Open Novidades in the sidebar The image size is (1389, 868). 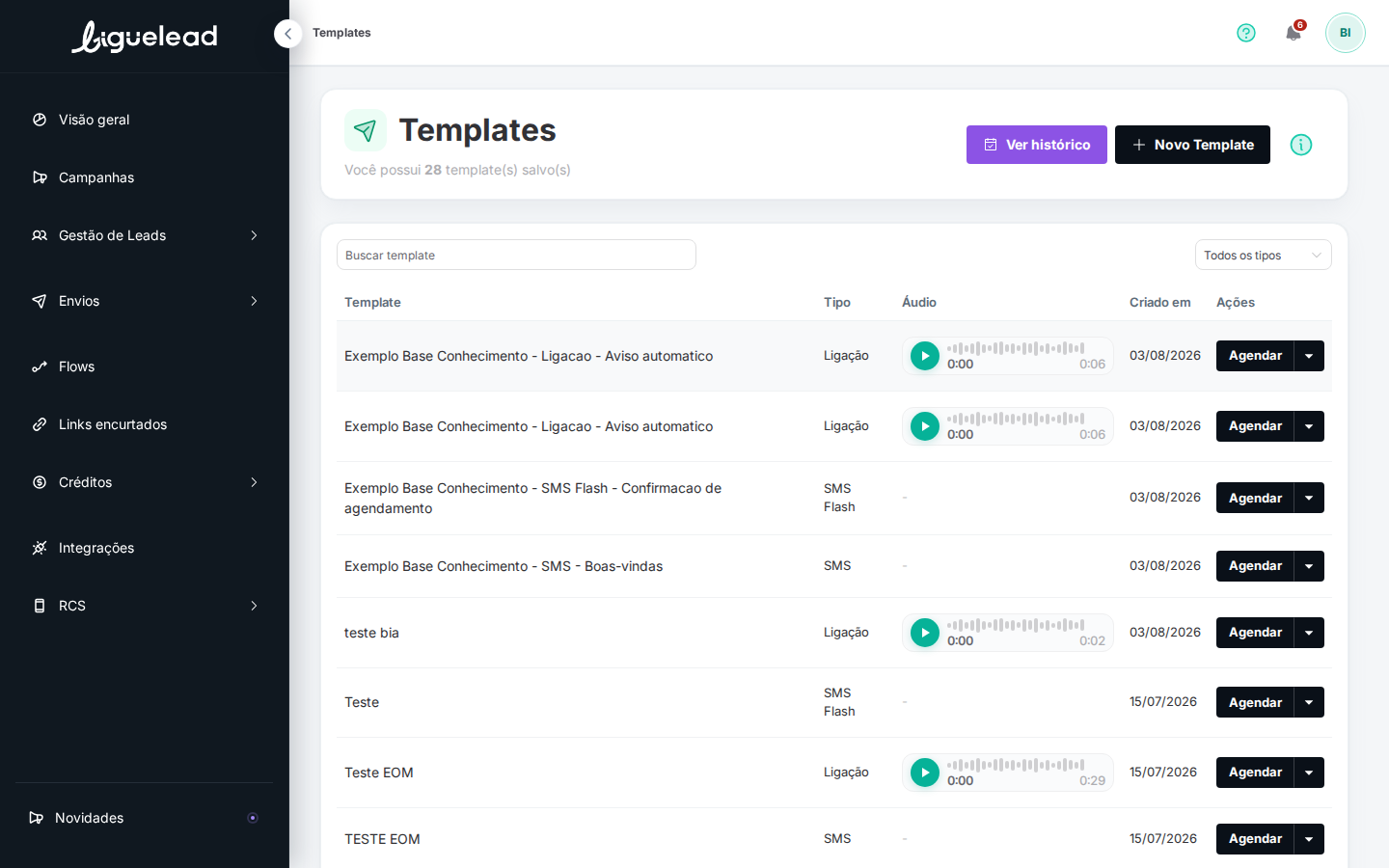tap(145, 818)
